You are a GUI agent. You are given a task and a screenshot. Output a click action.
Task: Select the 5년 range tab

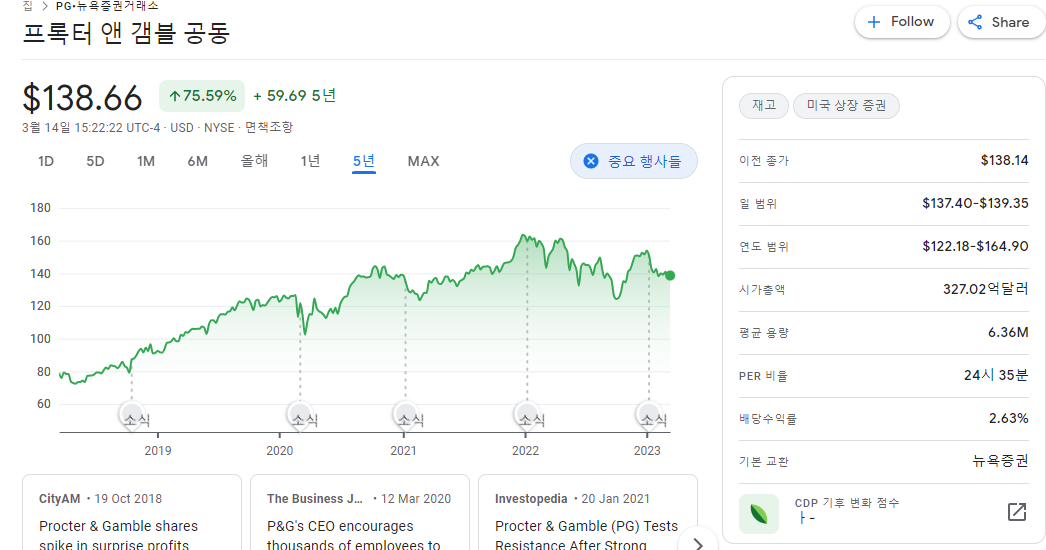point(364,162)
